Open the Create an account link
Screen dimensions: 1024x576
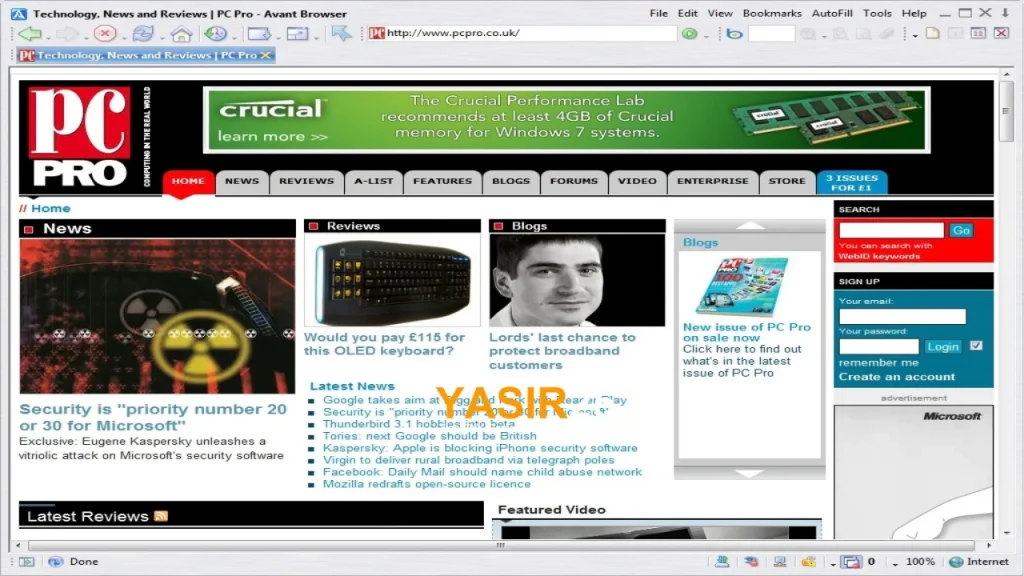click(x=897, y=377)
